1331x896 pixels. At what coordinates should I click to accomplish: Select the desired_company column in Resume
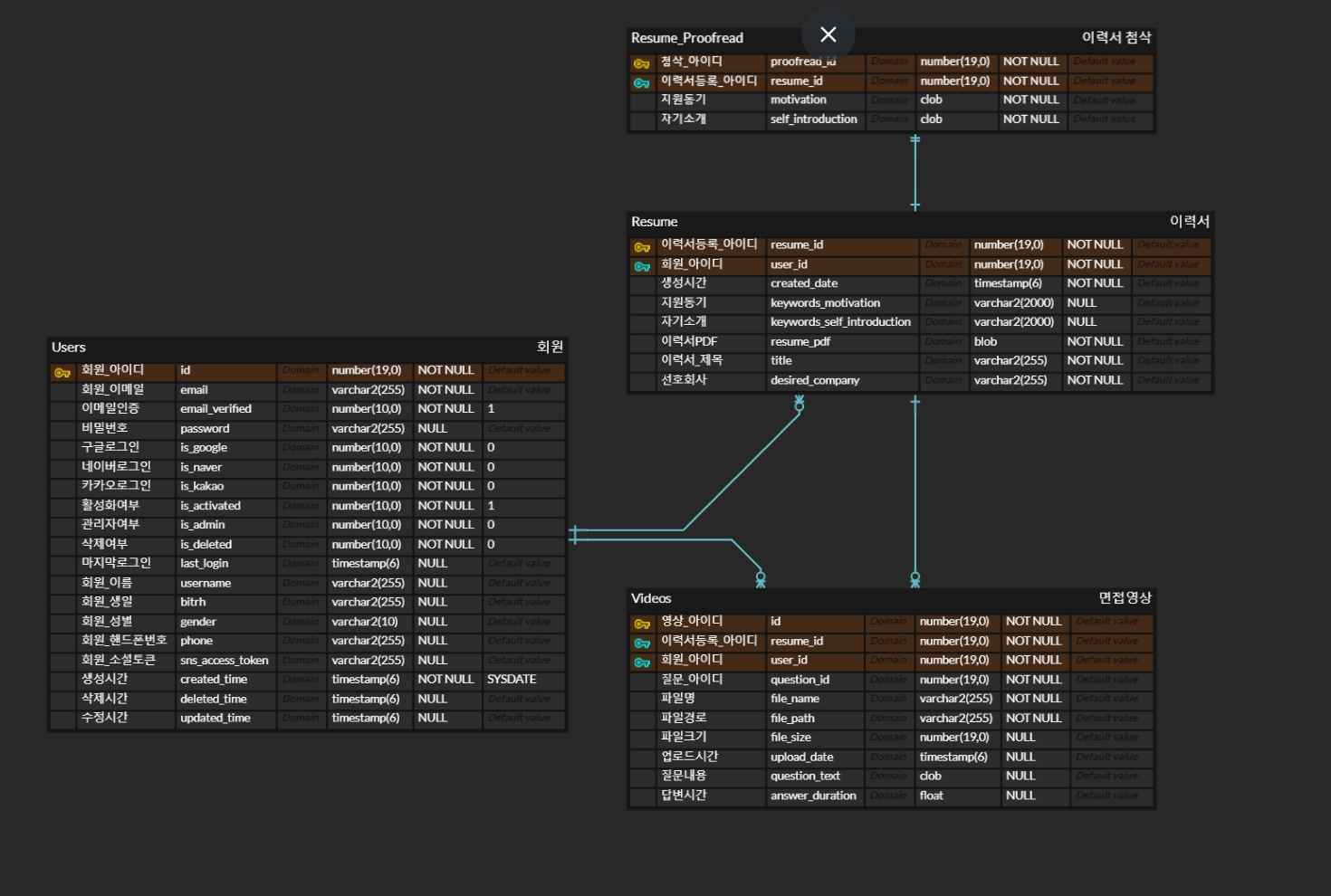(x=814, y=380)
